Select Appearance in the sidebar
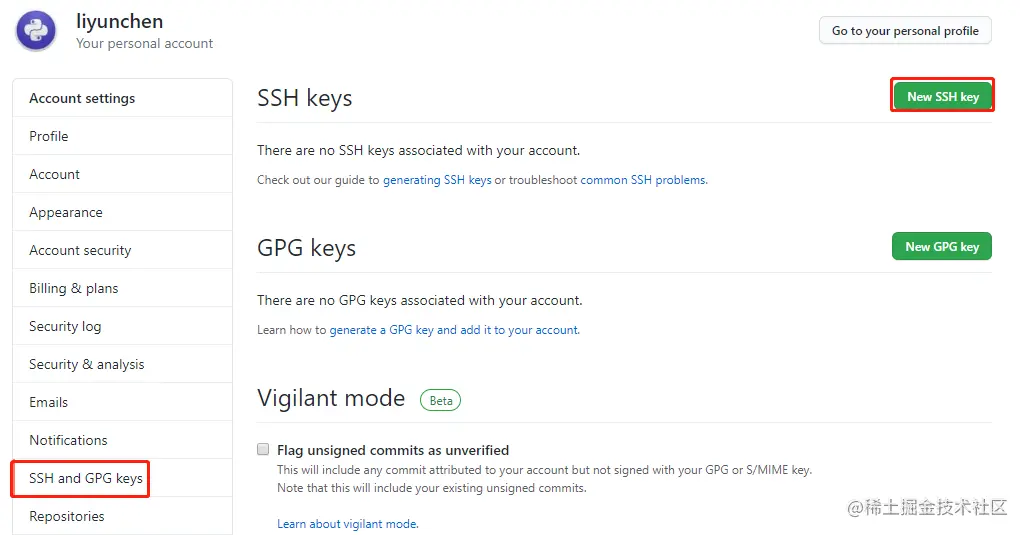The image size is (1025, 535). tap(66, 212)
